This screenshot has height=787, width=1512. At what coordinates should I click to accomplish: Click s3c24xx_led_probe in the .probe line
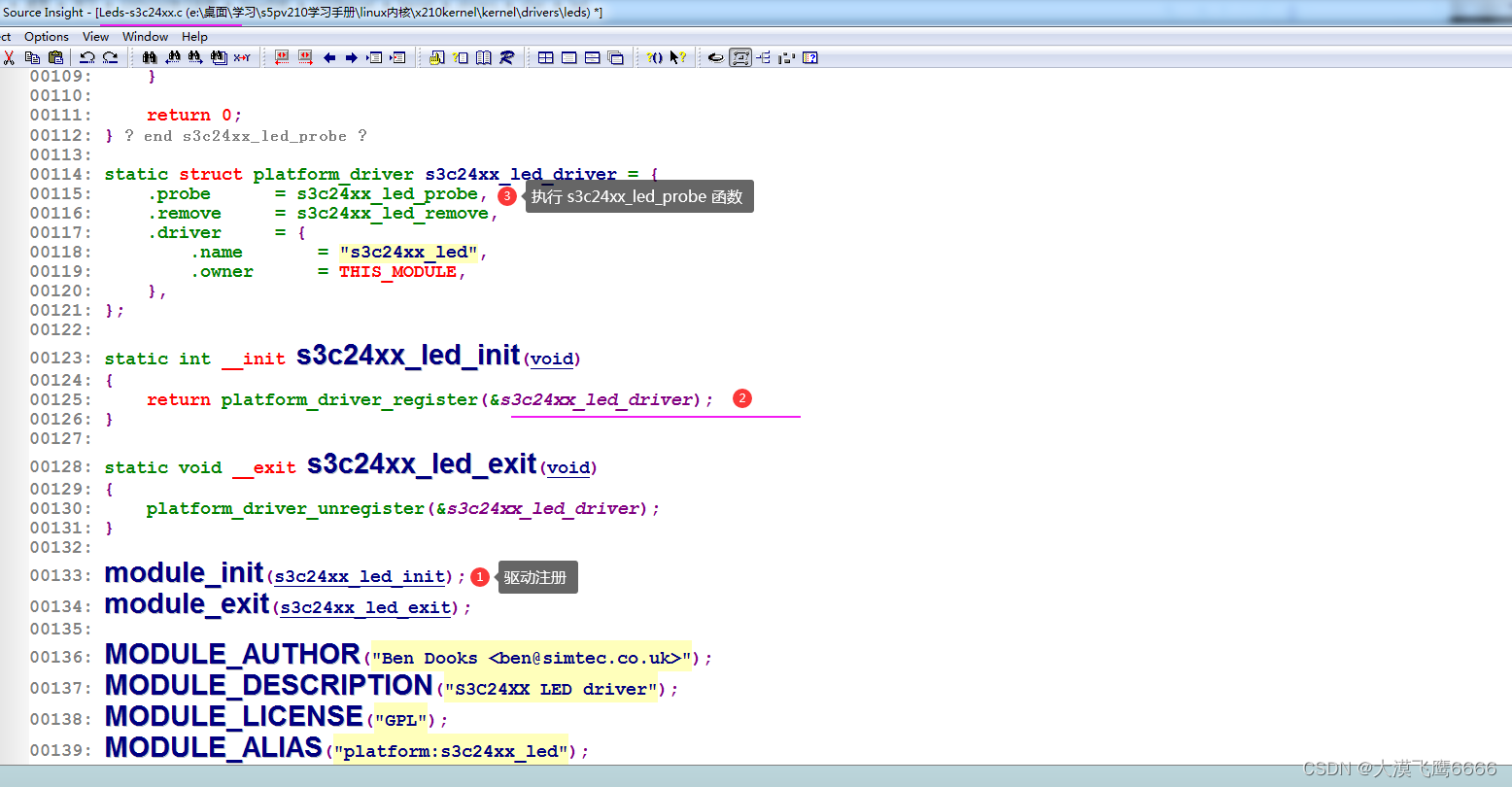point(388,193)
